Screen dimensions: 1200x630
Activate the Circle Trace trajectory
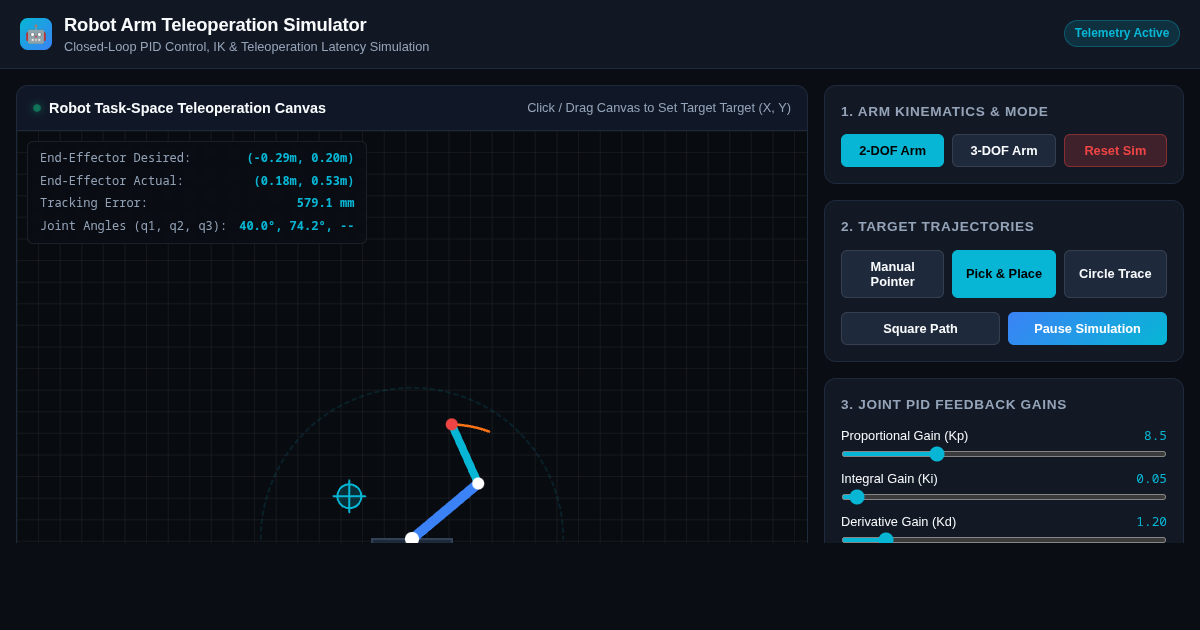coord(1115,274)
